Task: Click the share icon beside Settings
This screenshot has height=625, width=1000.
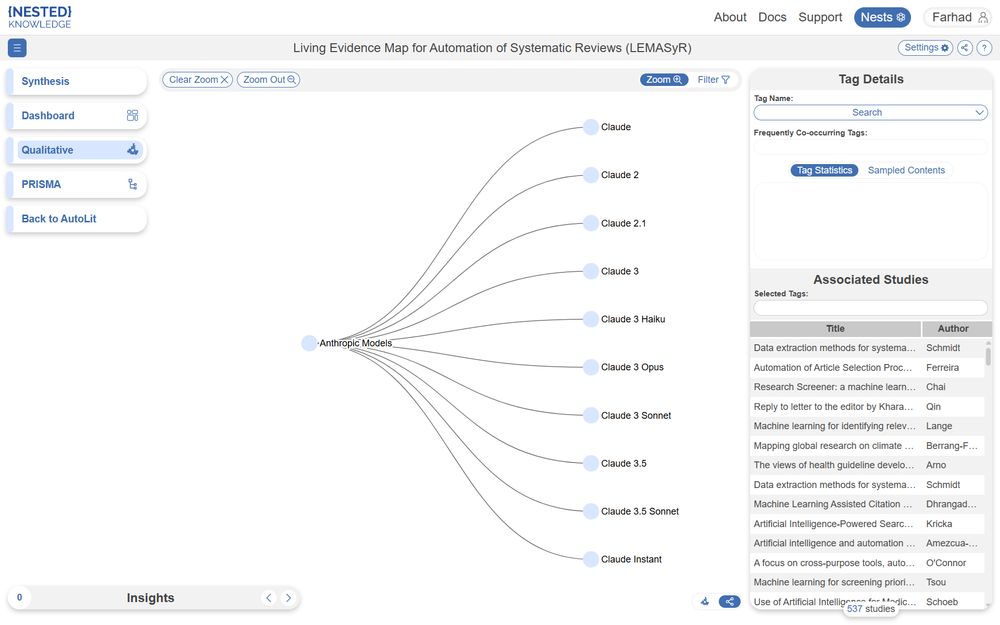Action: 965,48
